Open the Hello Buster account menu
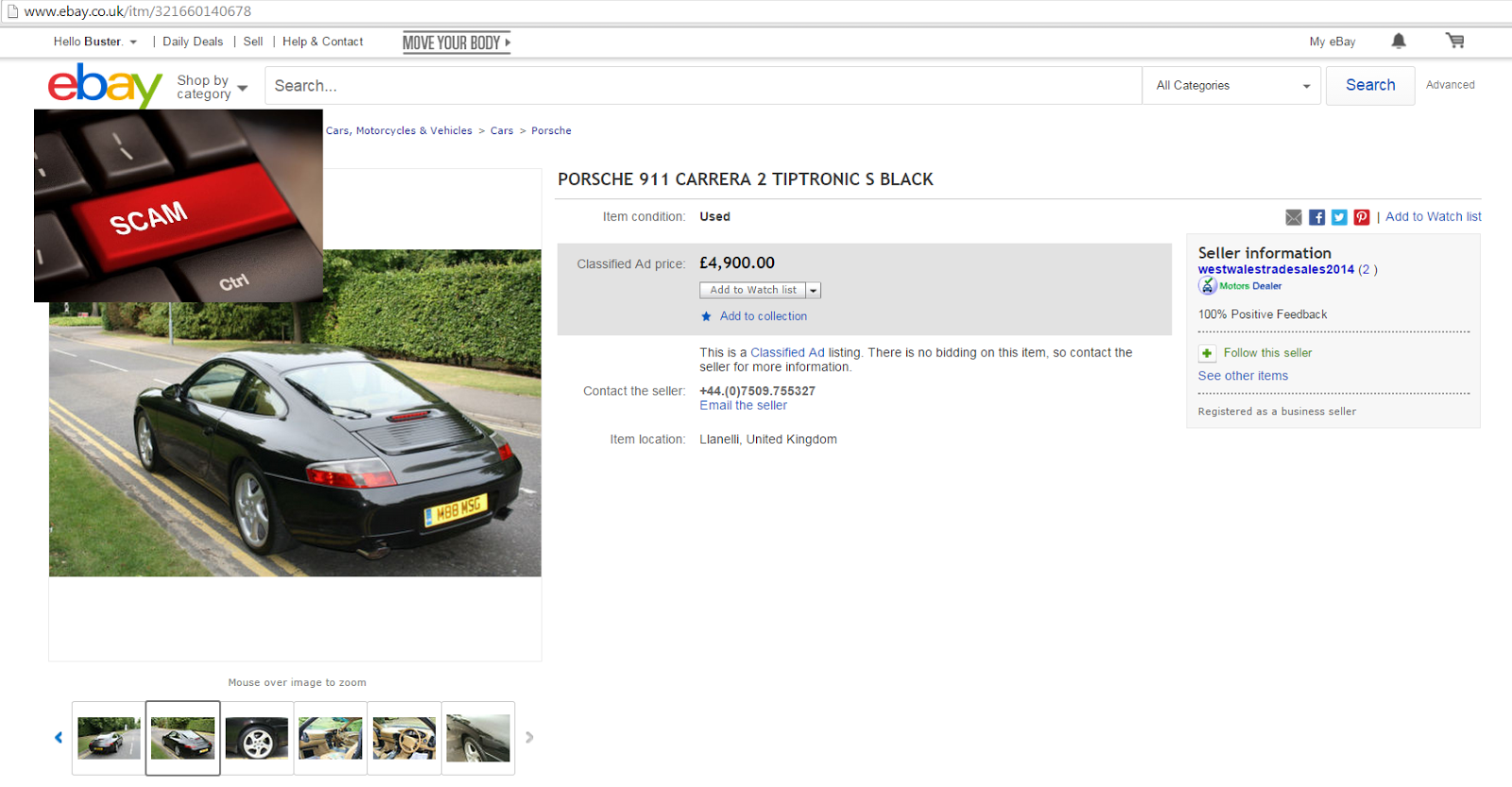1512x787 pixels. point(95,42)
